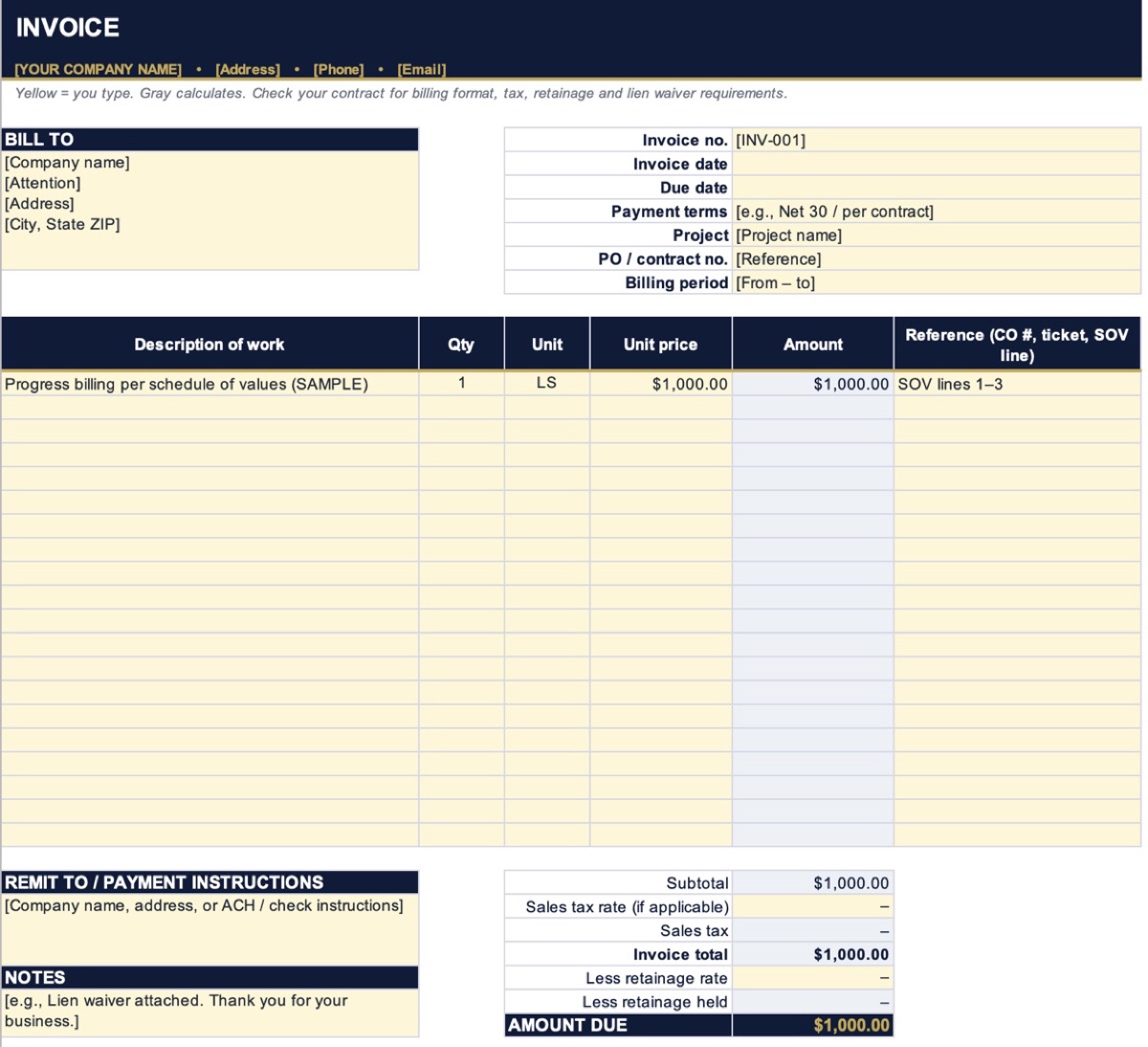Click the [INV-001] invoice number field

pos(937,141)
